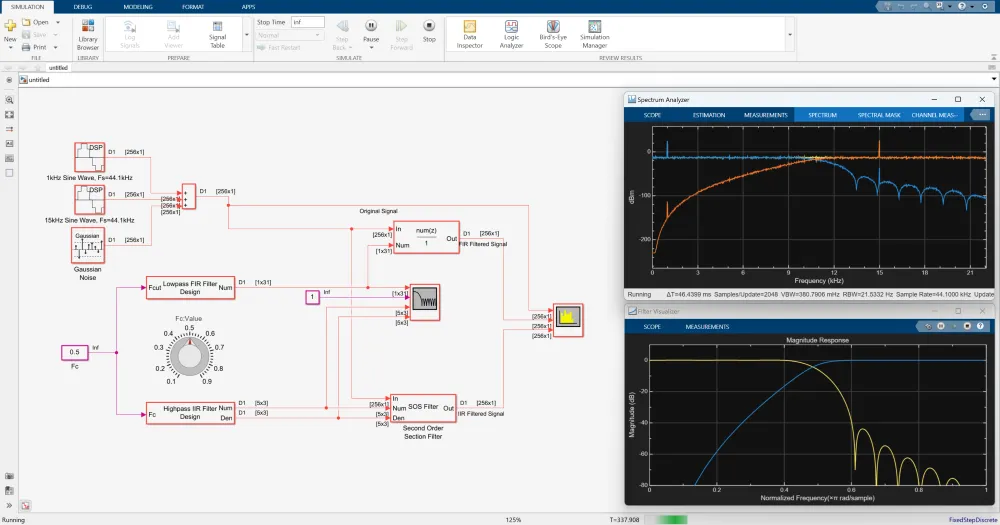The height and width of the screenshot is (525, 1000).
Task: Toggle sample time display arrows icon
Action: [9, 129]
